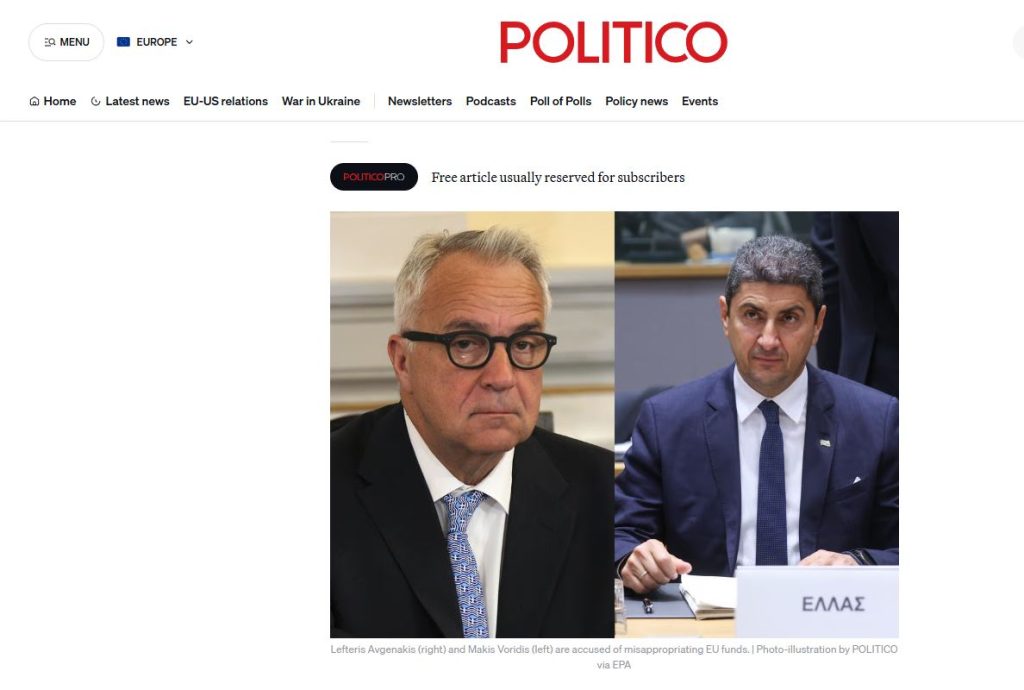Click the Home house icon

click(x=35, y=101)
